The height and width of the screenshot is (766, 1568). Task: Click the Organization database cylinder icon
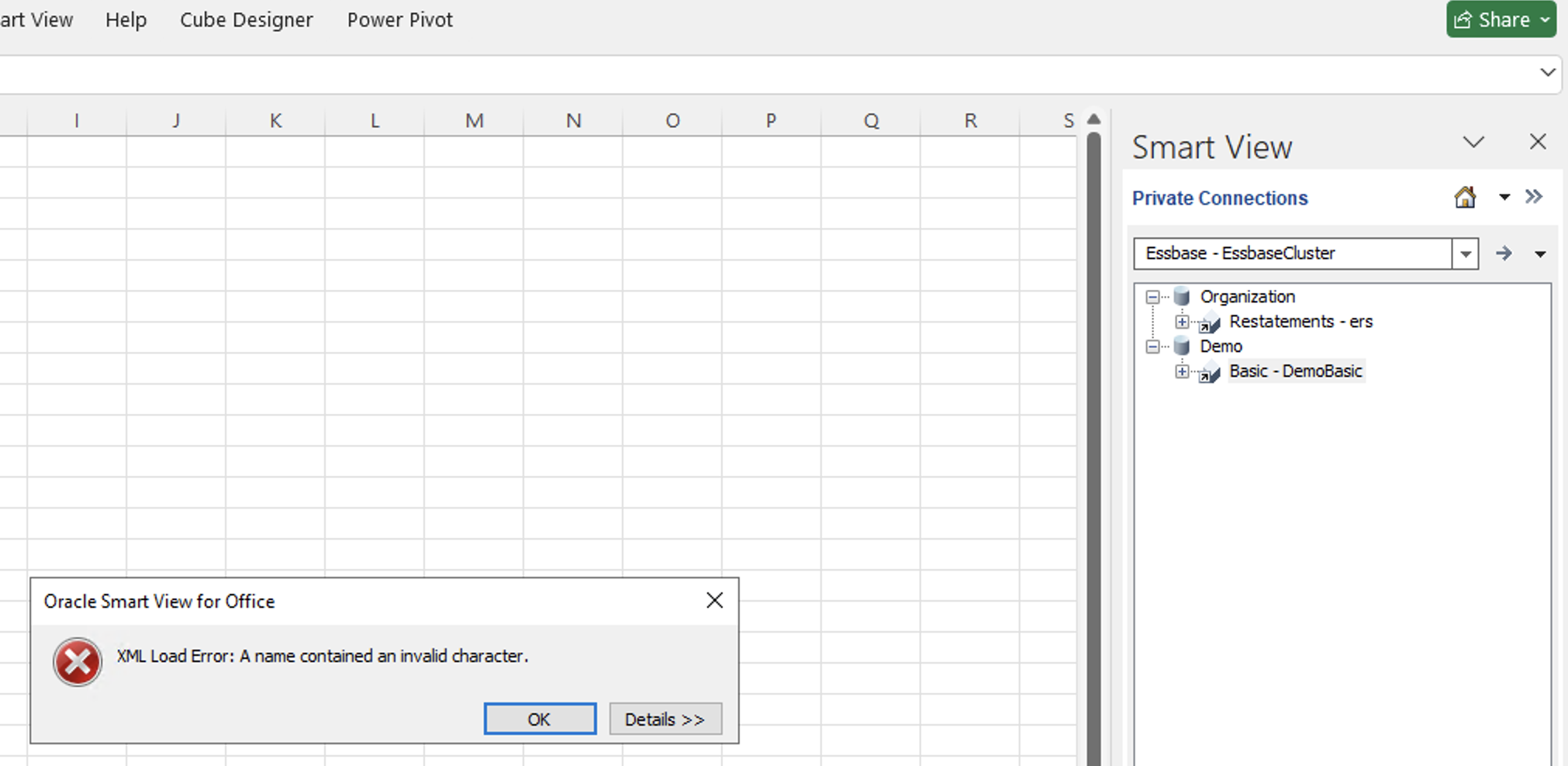click(1182, 296)
